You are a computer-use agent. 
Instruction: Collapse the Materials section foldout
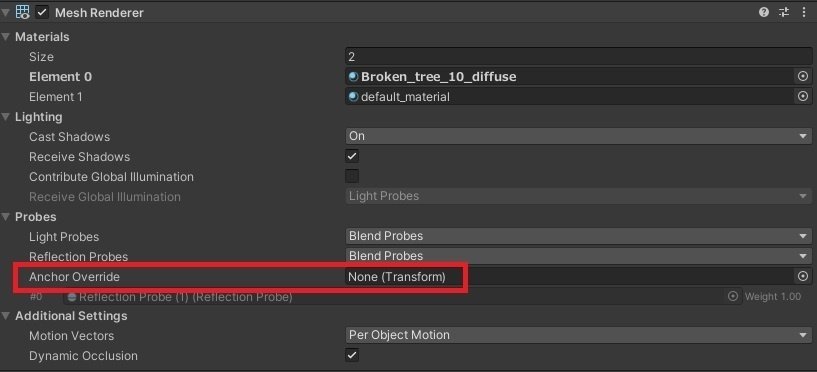6,36
